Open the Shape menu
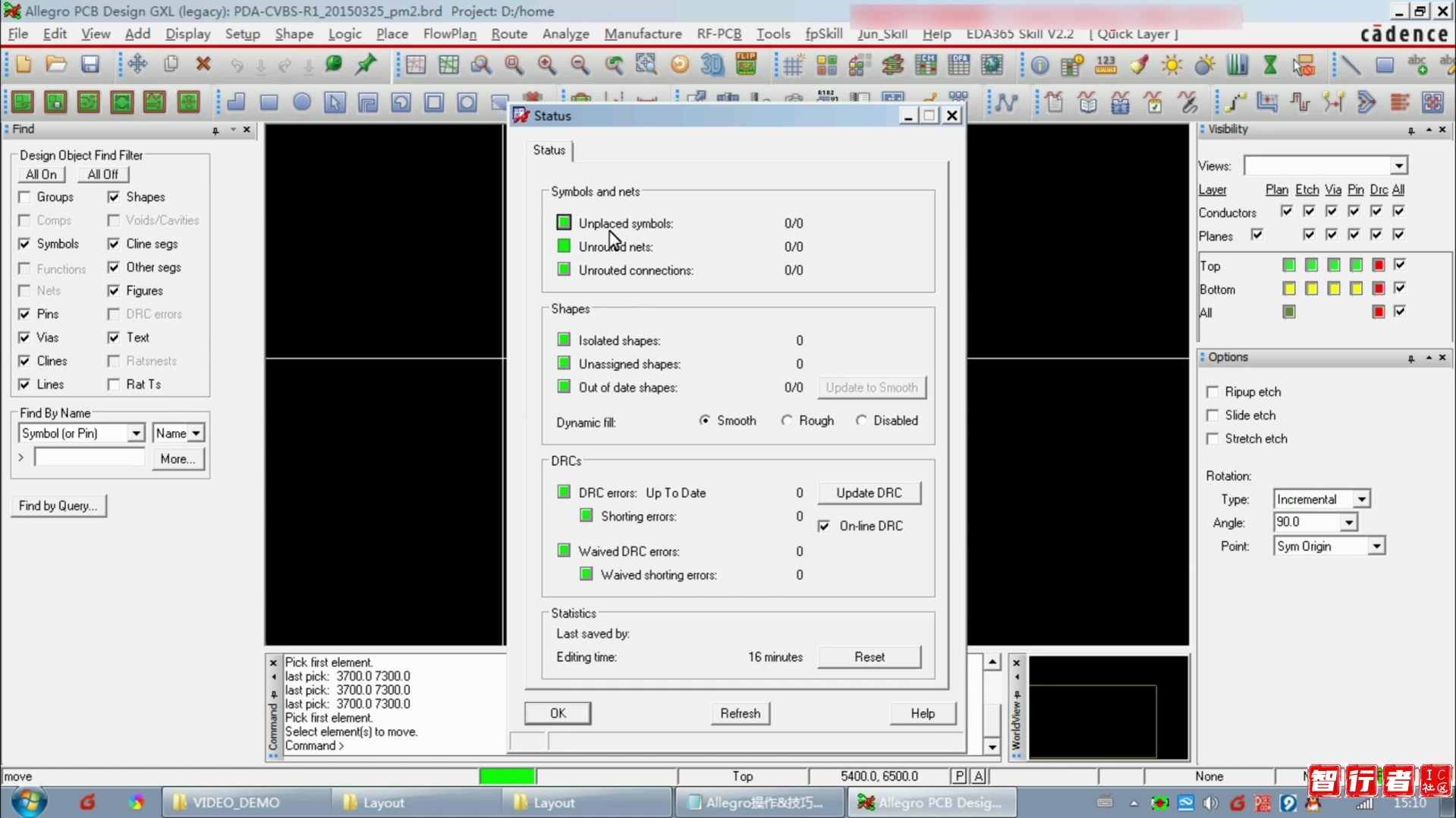 (x=294, y=34)
